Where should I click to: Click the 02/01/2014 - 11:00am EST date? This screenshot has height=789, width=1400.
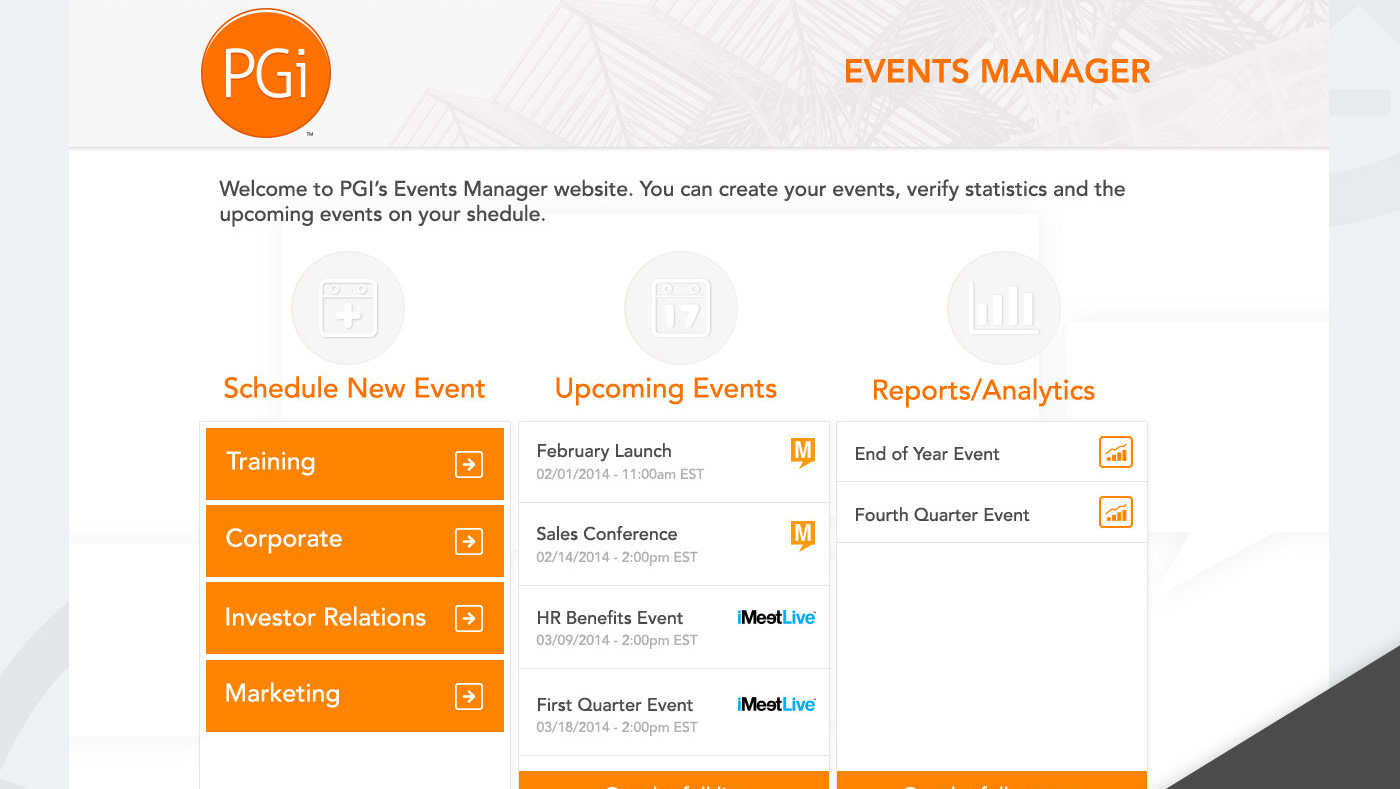[620, 474]
